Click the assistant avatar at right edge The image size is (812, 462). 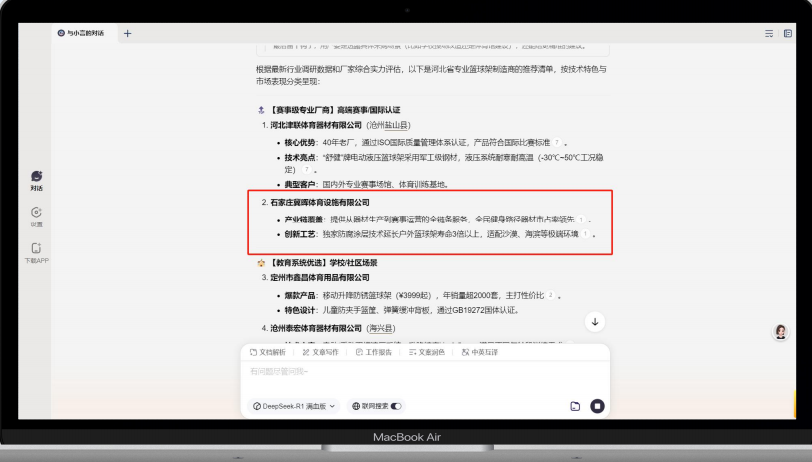pyautogui.click(x=781, y=332)
